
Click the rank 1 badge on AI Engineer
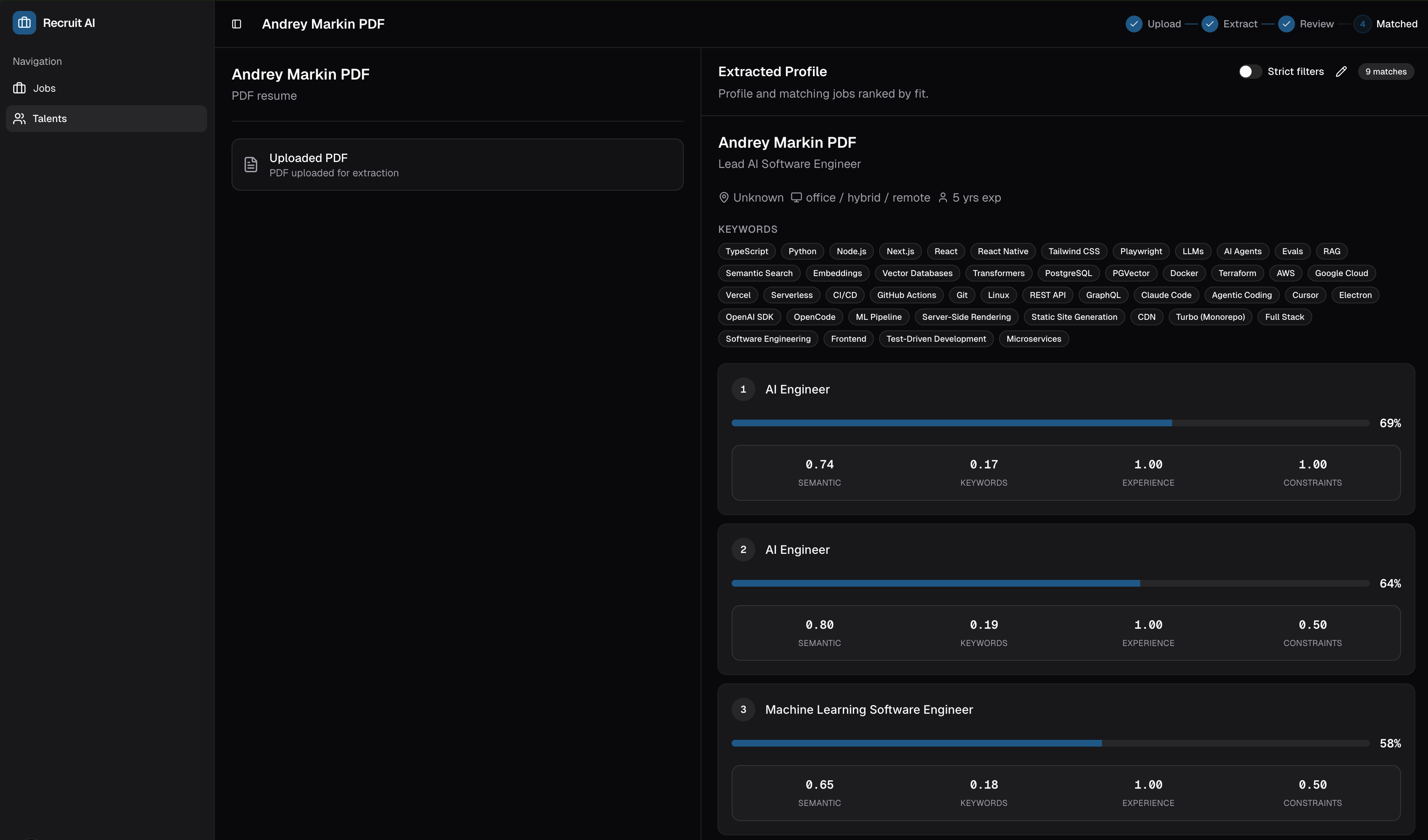[x=743, y=389]
